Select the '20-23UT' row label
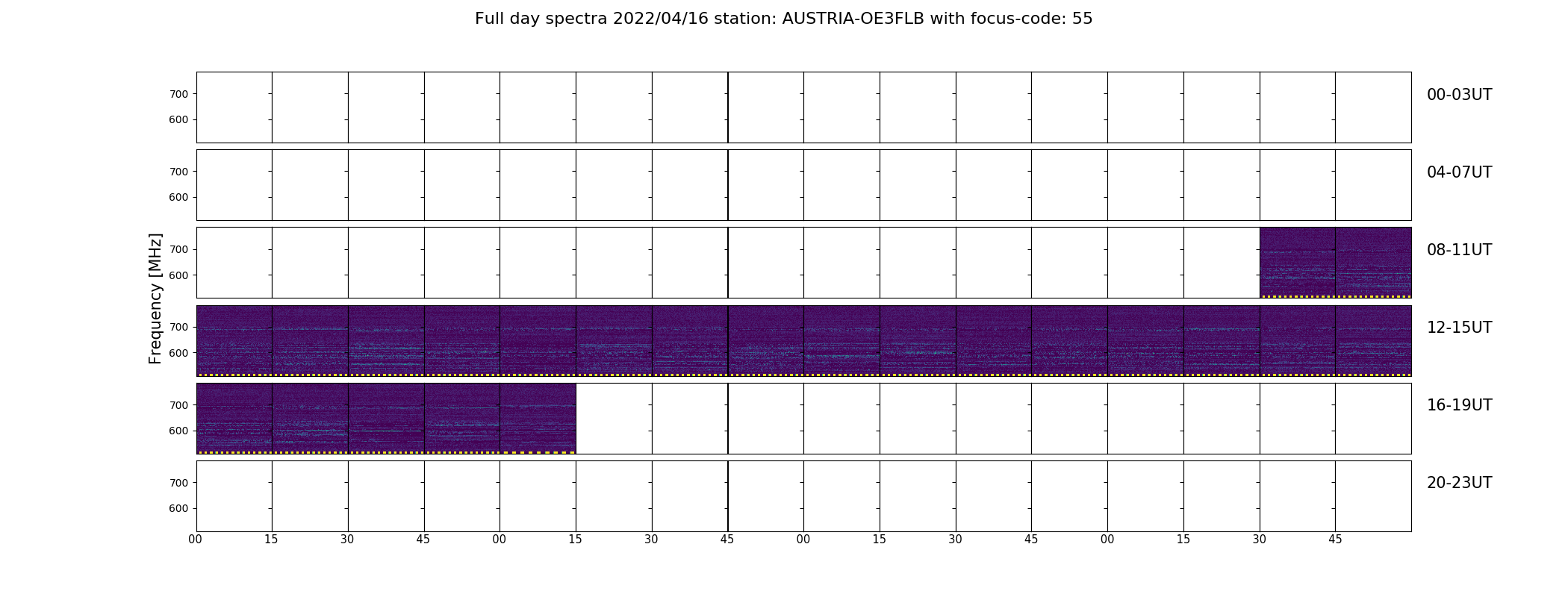This screenshot has height=597, width=1568. click(1459, 483)
